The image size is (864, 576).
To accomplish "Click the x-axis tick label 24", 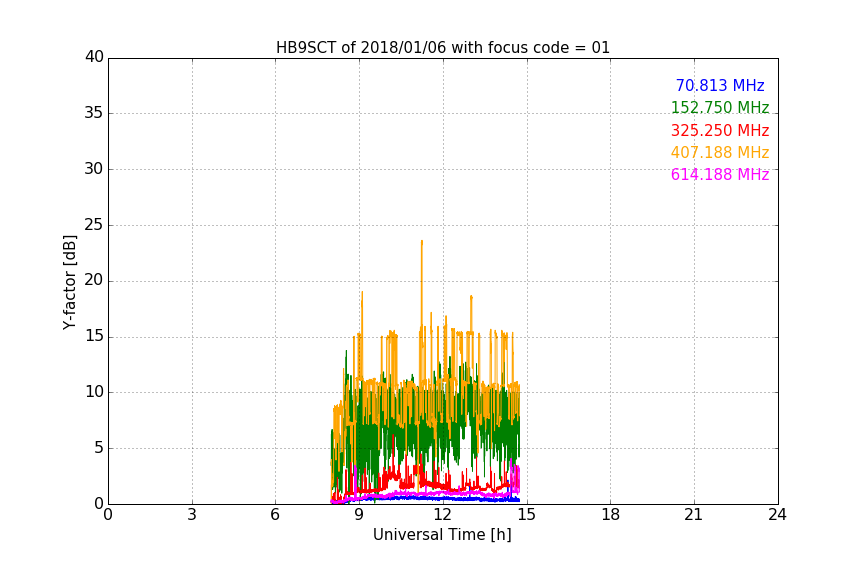I will [777, 515].
